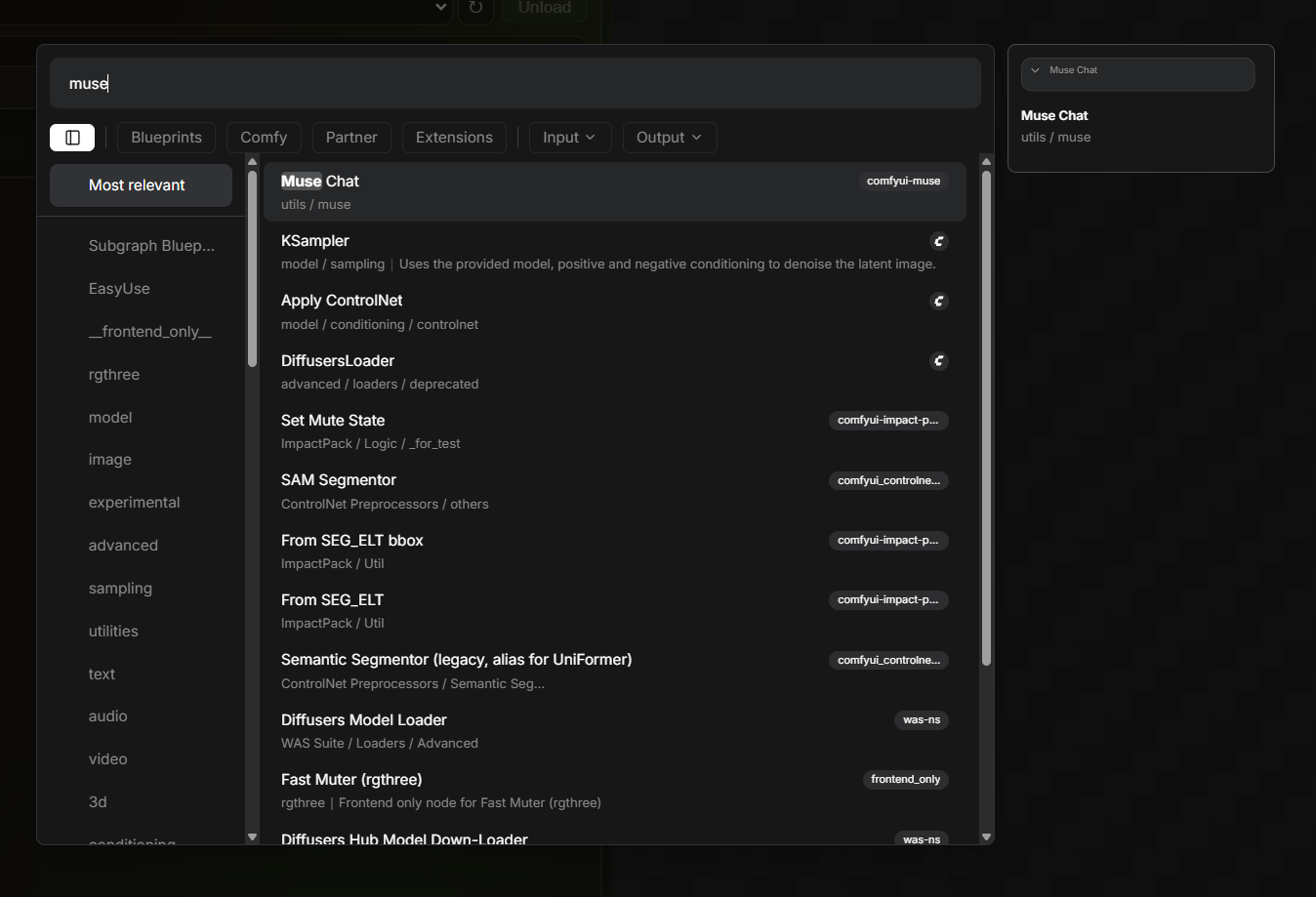The image size is (1316, 897).
Task: Select the utilities category
Action: coord(141,632)
